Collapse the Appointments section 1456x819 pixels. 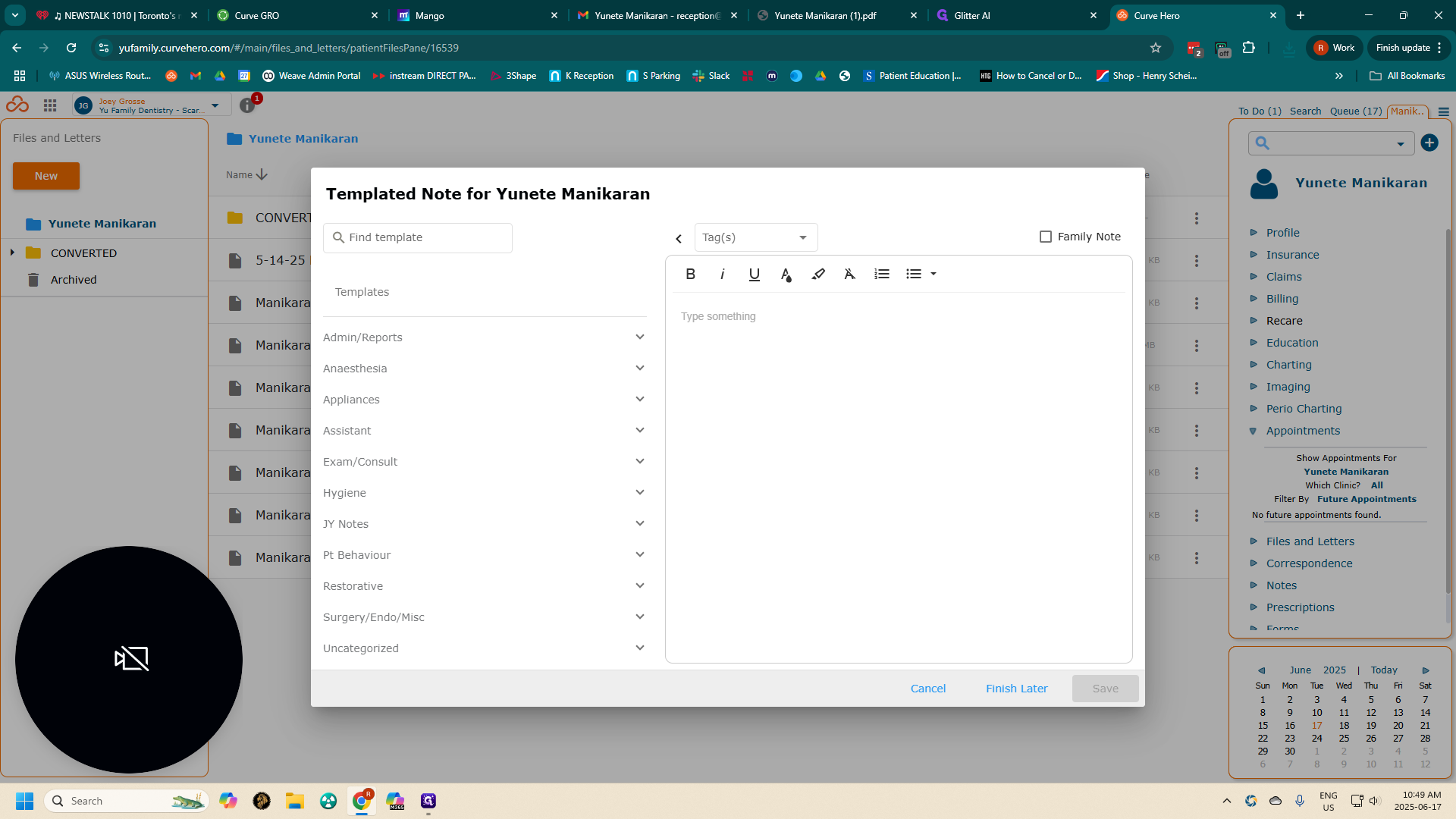coord(1303,431)
